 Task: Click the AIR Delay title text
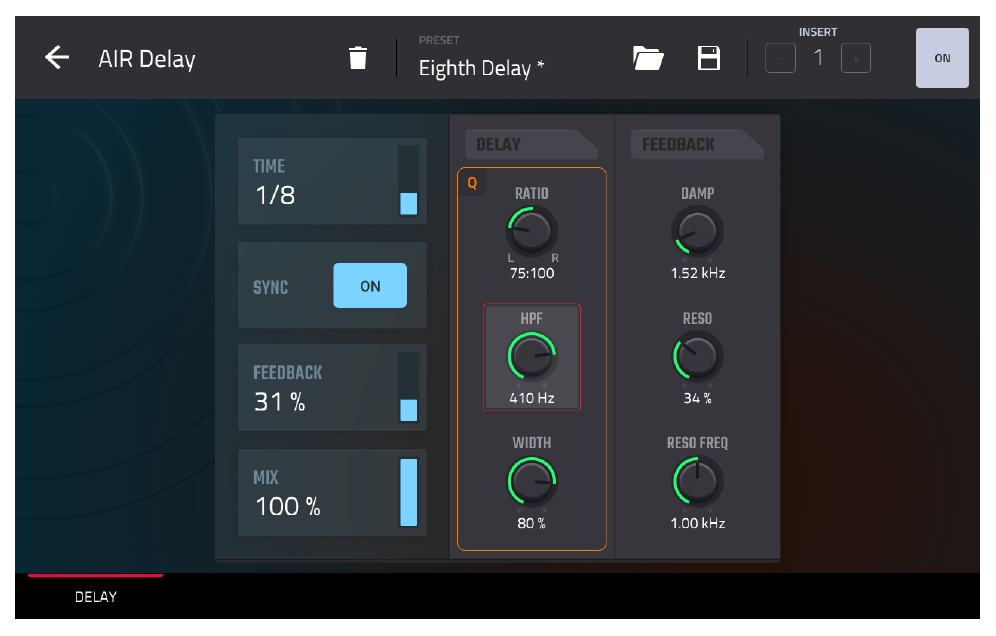click(x=147, y=59)
